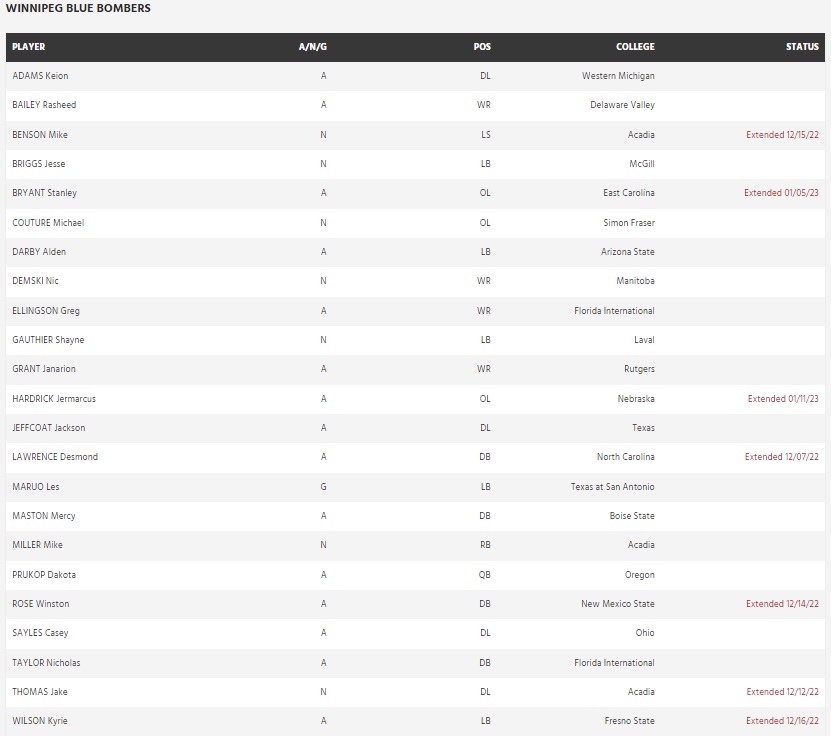Image resolution: width=831 pixels, height=743 pixels.
Task: Open LAWRENCE Desmond's entry
Action: pos(55,457)
